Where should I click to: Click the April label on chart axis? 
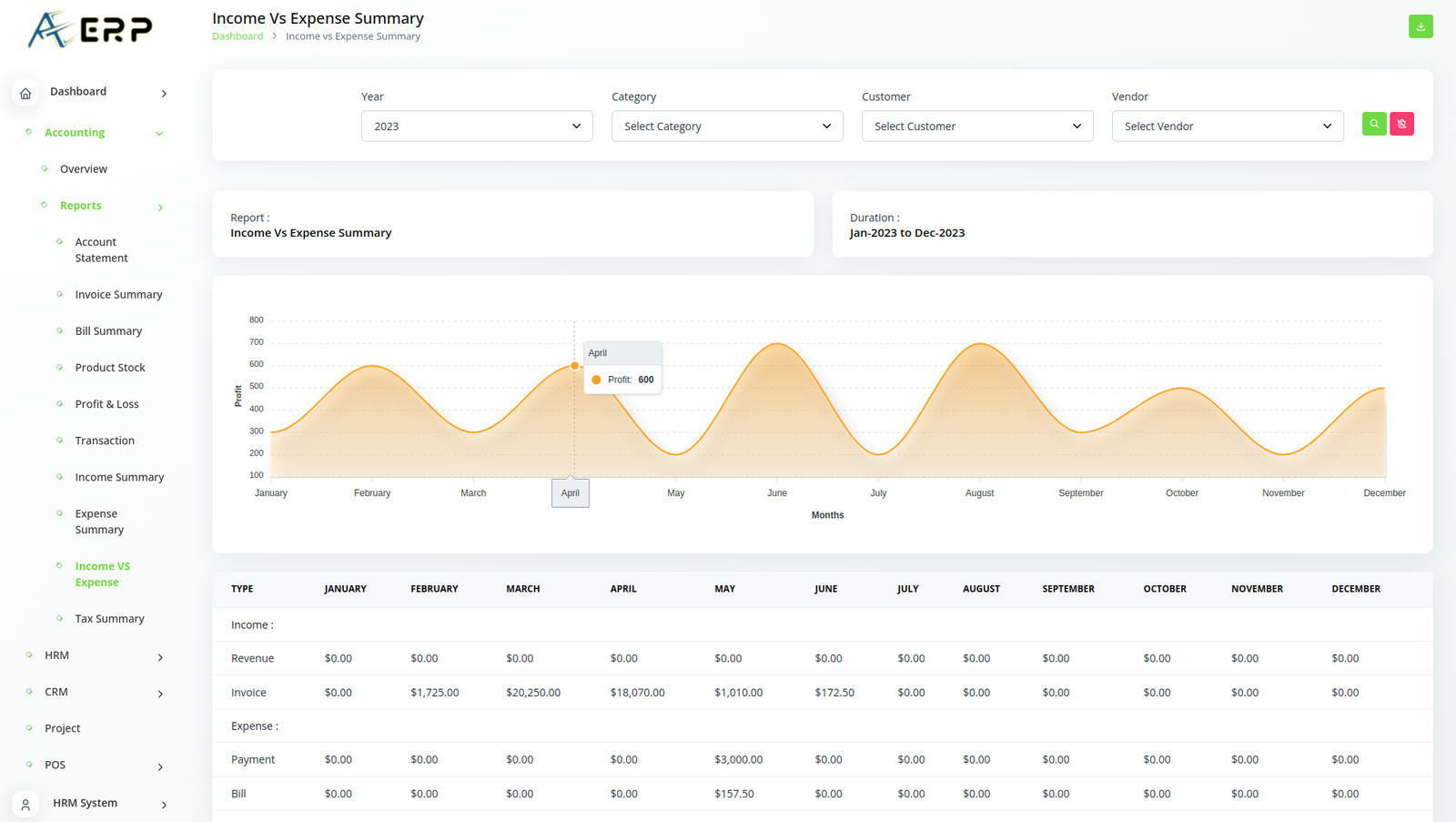pyautogui.click(x=570, y=493)
